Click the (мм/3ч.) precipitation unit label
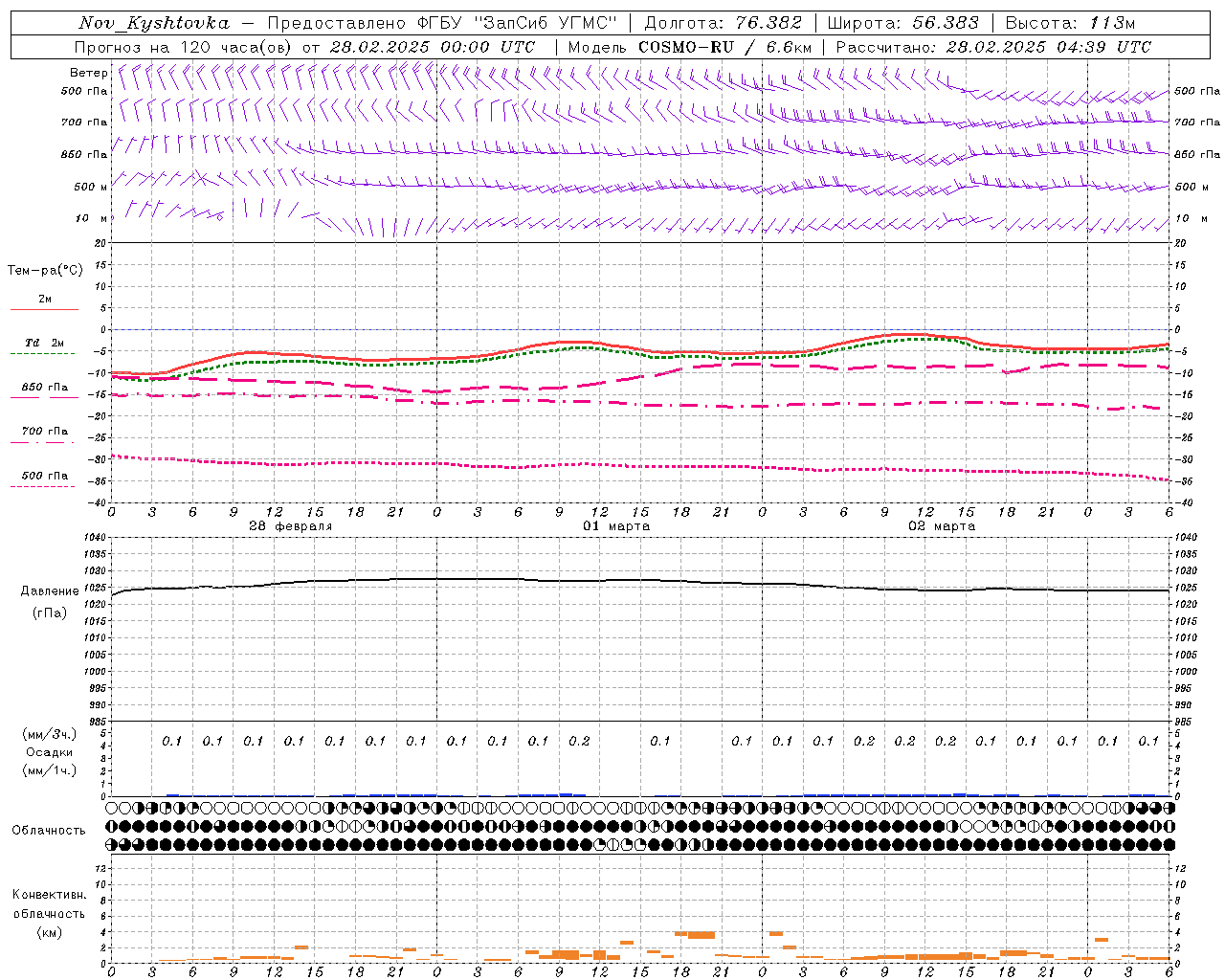 coord(50,734)
